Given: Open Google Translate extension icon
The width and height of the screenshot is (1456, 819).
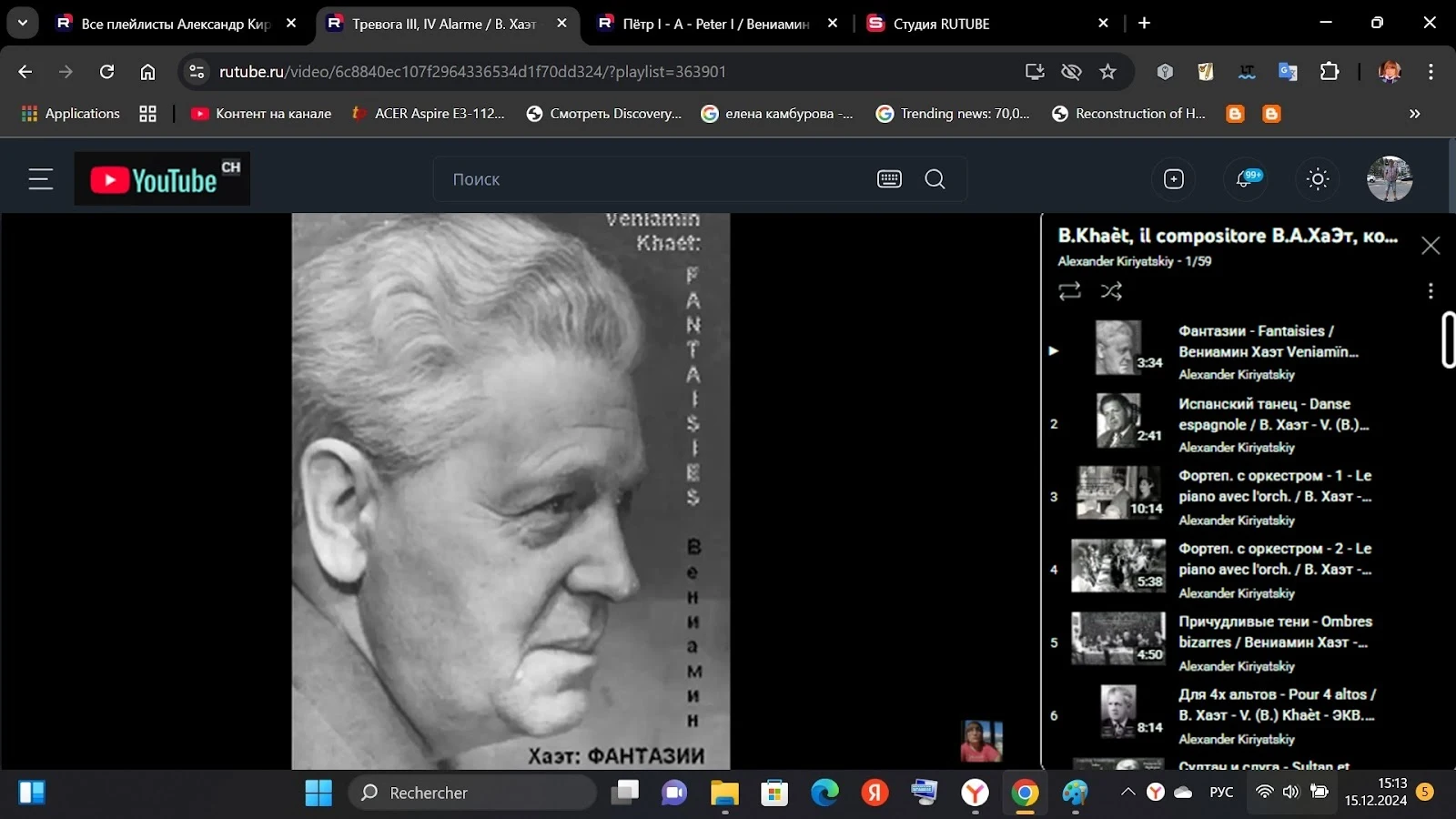Looking at the screenshot, I should click(x=1288, y=72).
